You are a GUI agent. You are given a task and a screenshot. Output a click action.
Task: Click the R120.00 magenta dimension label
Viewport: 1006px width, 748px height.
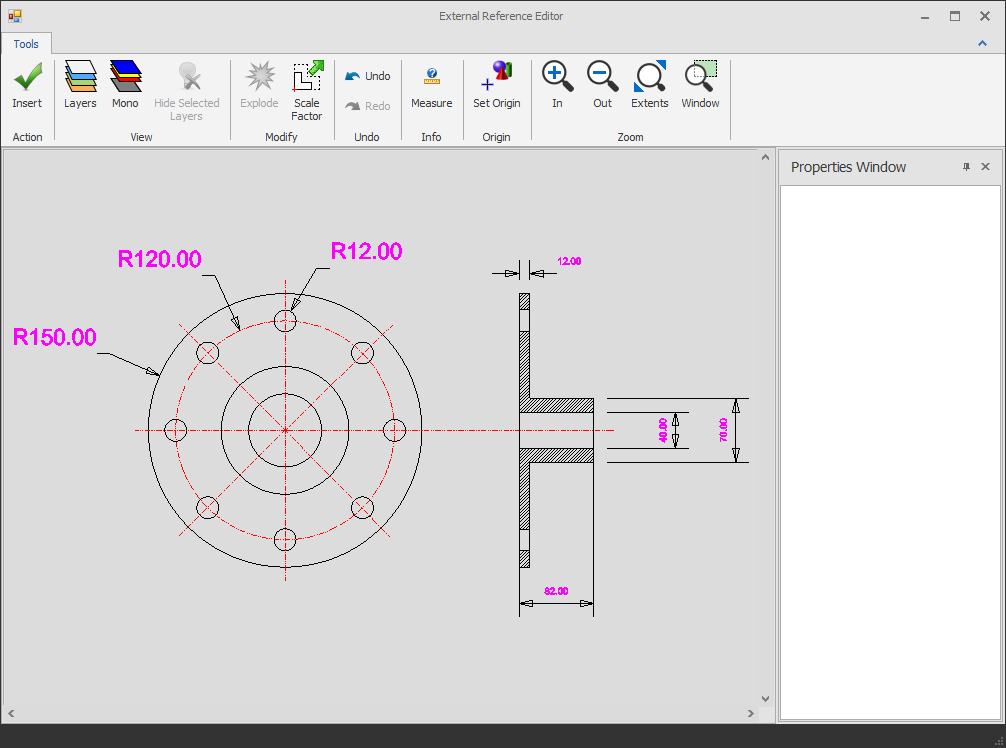click(158, 258)
